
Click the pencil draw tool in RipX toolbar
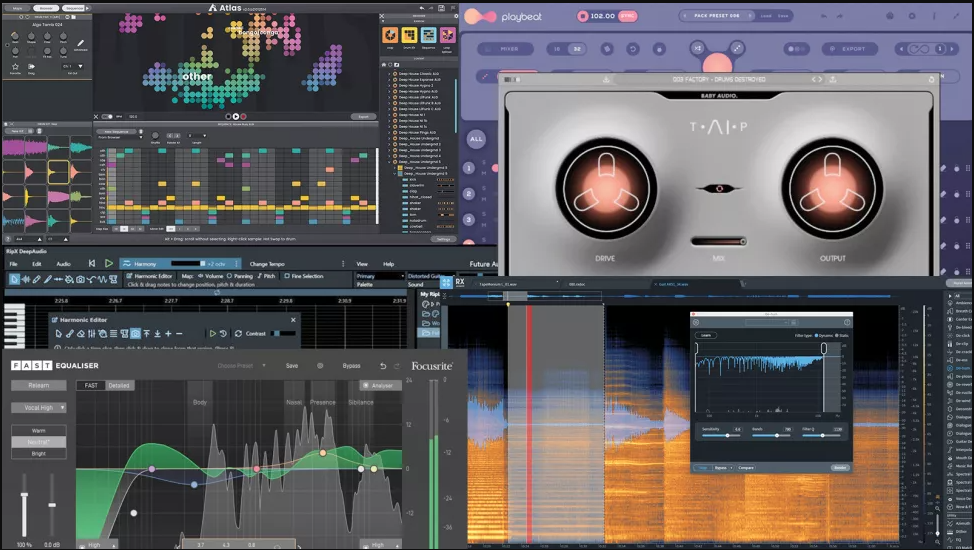point(37,280)
